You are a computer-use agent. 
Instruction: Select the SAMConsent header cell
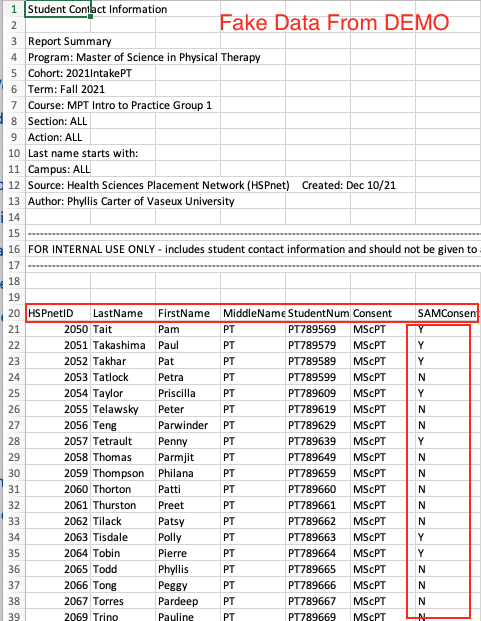pyautogui.click(x=448, y=313)
